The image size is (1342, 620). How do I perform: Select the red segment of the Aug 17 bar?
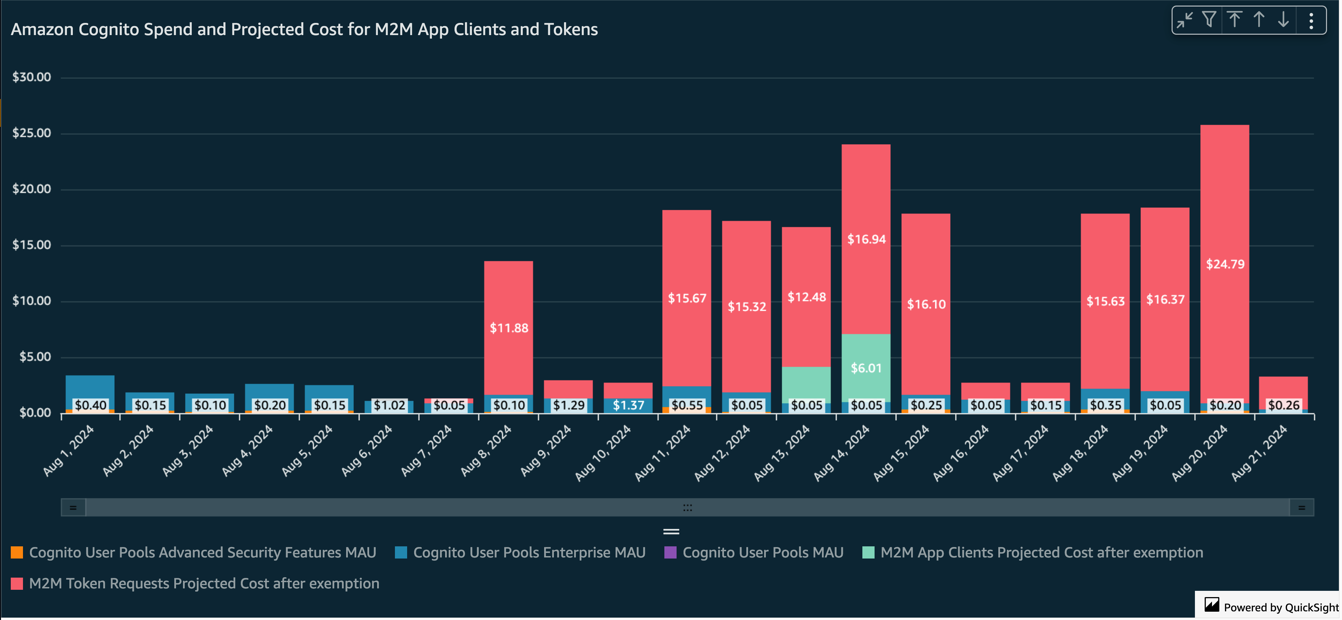1045,391
